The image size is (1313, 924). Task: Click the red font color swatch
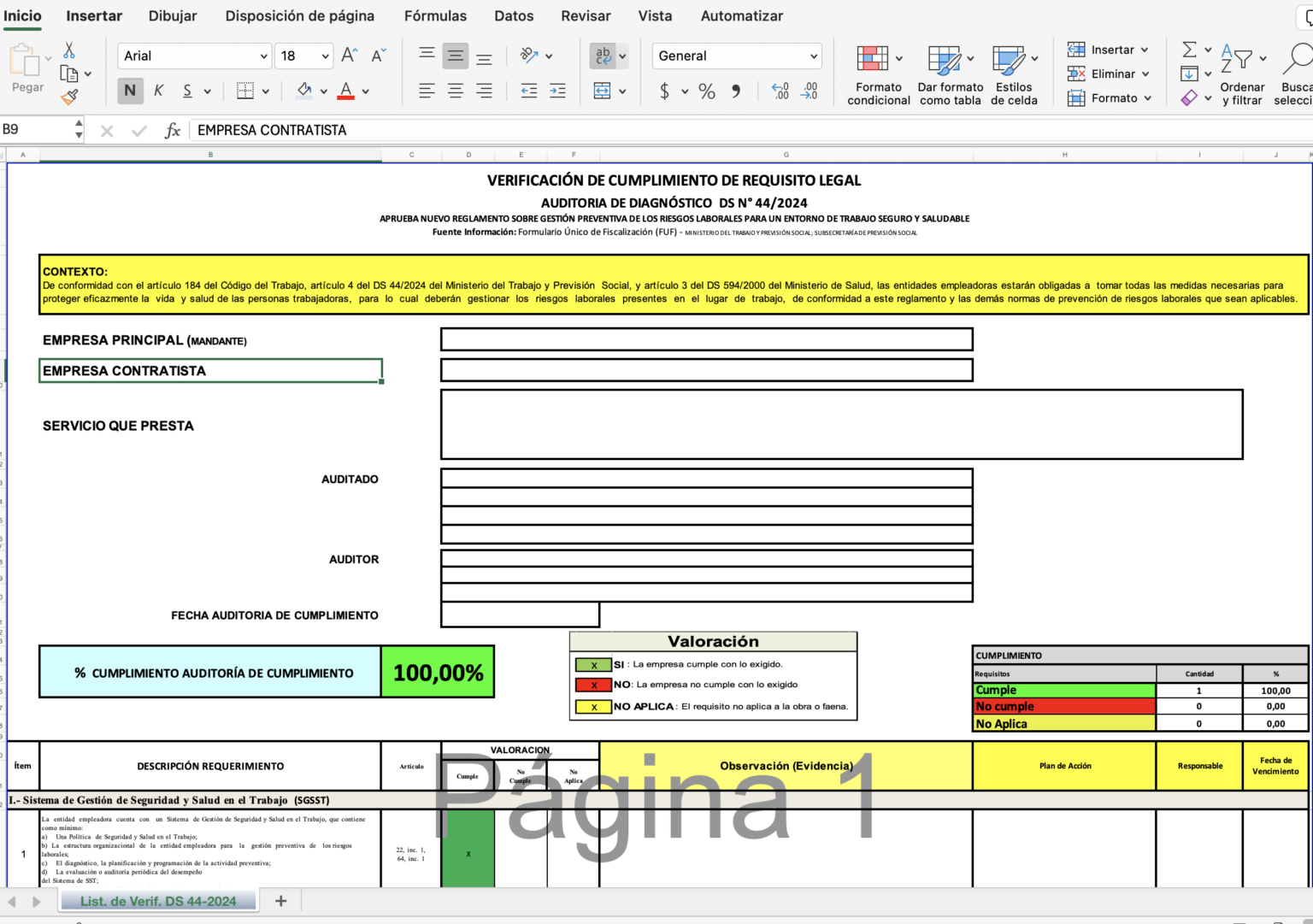(345, 97)
